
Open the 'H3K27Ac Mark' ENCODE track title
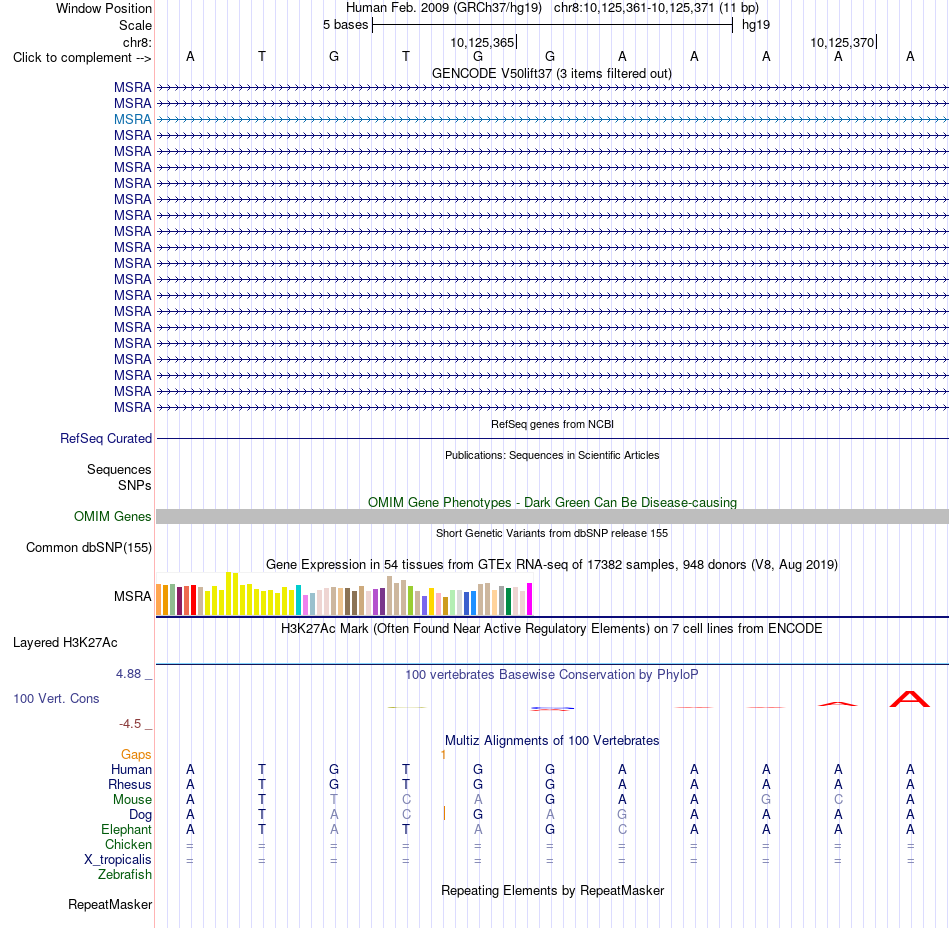point(552,628)
